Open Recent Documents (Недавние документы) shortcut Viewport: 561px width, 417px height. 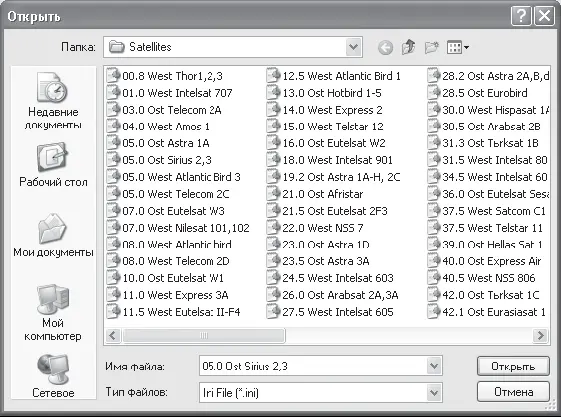53,101
